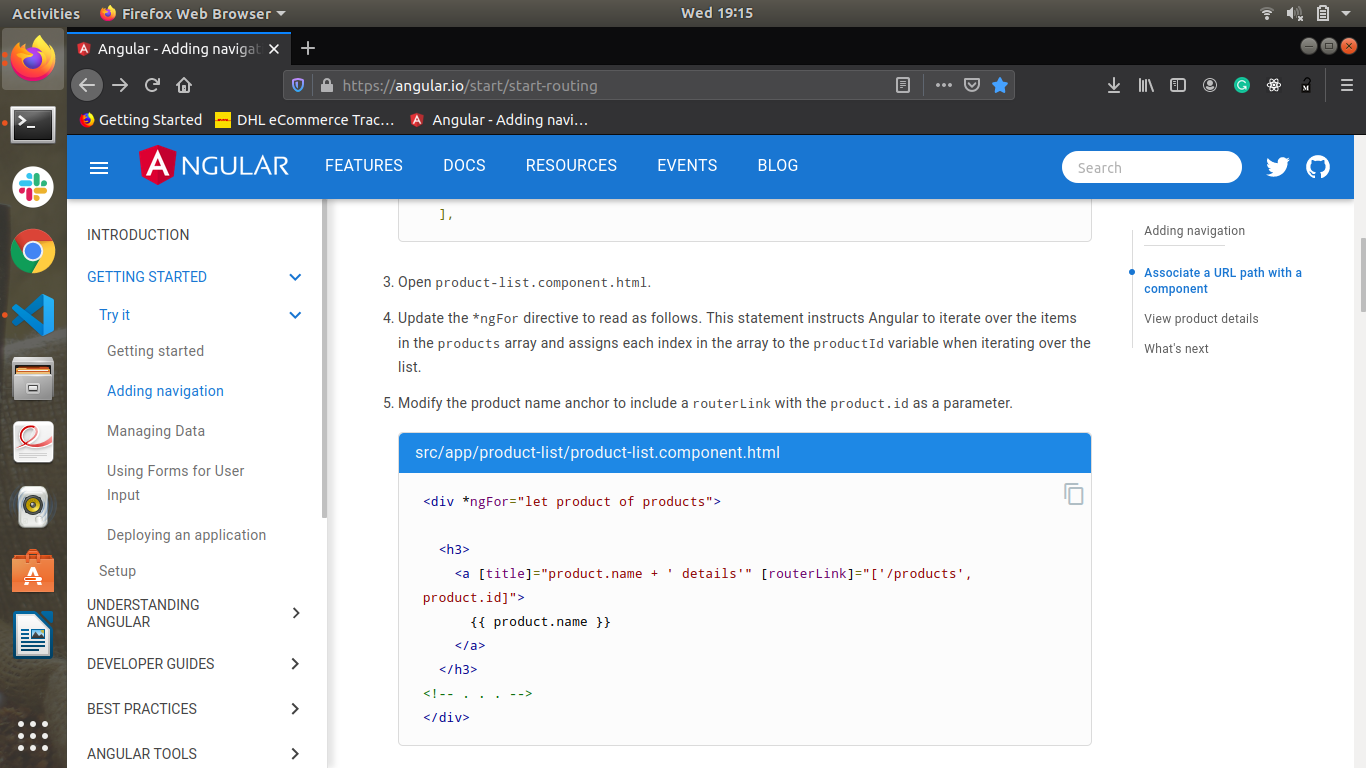
Task: Go to the Angular logo home page
Action: coord(214,166)
